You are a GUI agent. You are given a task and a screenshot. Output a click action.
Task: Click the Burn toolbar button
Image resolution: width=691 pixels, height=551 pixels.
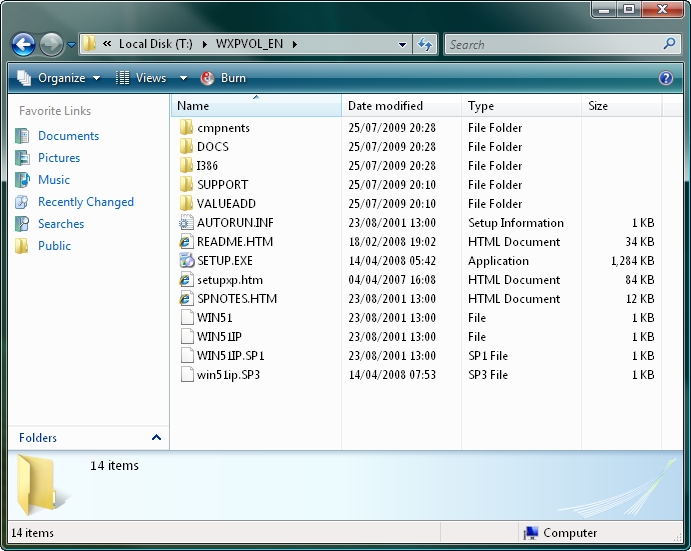pos(223,78)
